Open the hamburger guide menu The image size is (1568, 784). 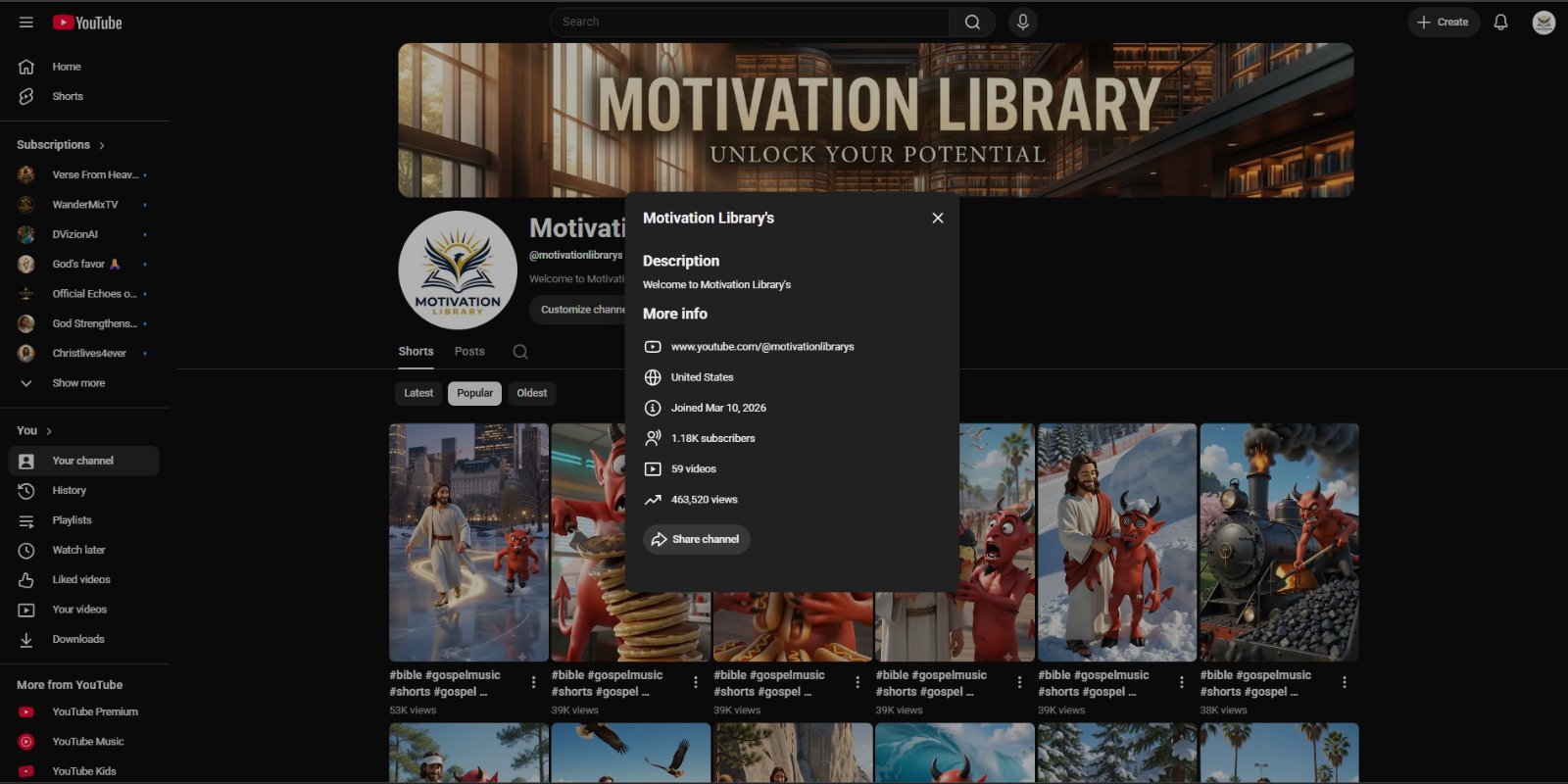coord(26,22)
